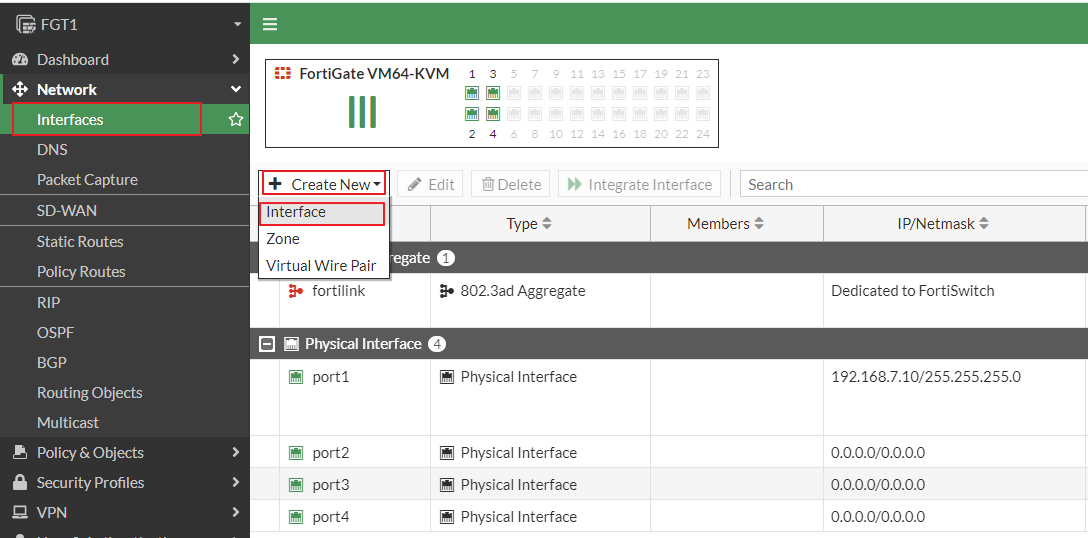The height and width of the screenshot is (538, 1088).
Task: Select the fortilink interface row
Action: [x=669, y=300]
